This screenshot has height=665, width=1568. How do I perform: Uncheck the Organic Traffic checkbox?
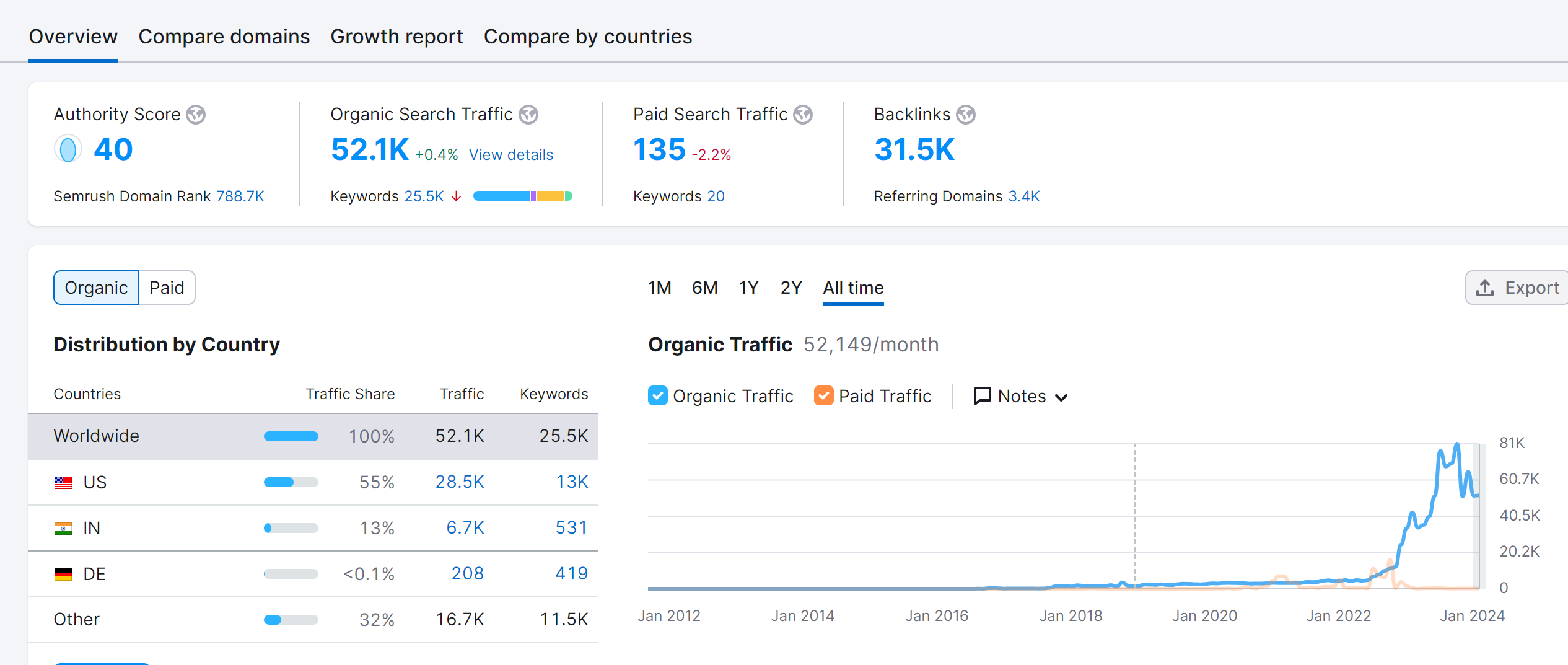pos(658,395)
